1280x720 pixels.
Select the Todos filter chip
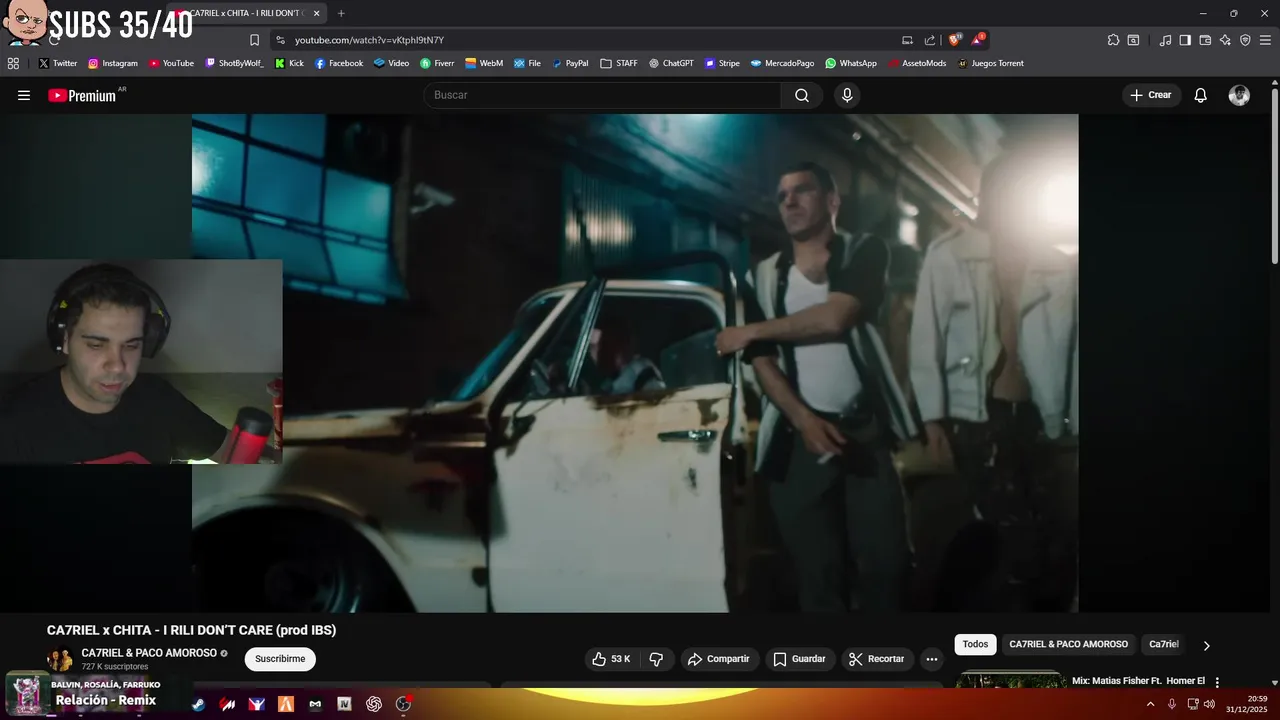pyautogui.click(x=975, y=644)
